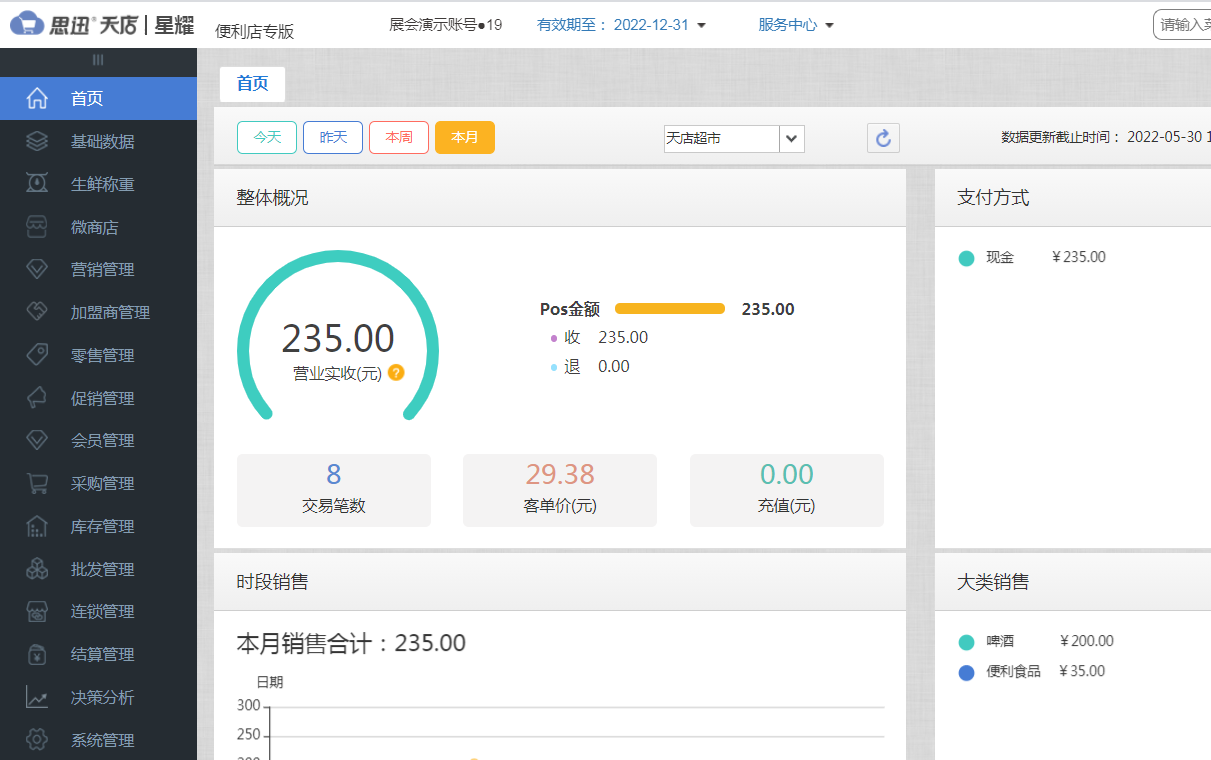Viewport: 1211px width, 760px height.
Task: Click the 展会演示账号 account text
Action: pos(446,25)
